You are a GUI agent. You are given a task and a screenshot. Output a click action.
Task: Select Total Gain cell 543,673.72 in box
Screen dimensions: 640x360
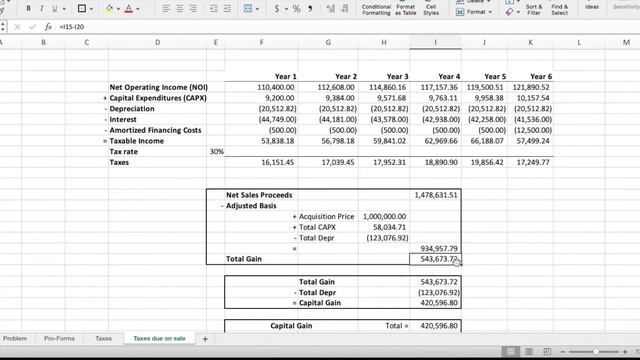click(436, 259)
